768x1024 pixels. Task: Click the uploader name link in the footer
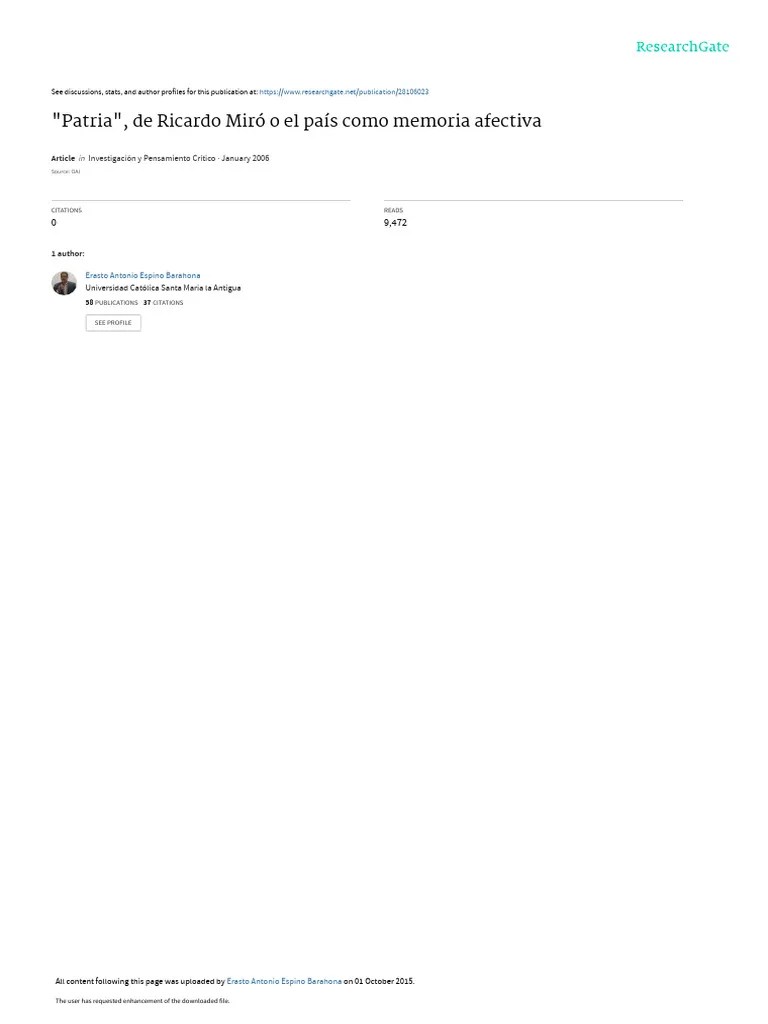(x=284, y=981)
